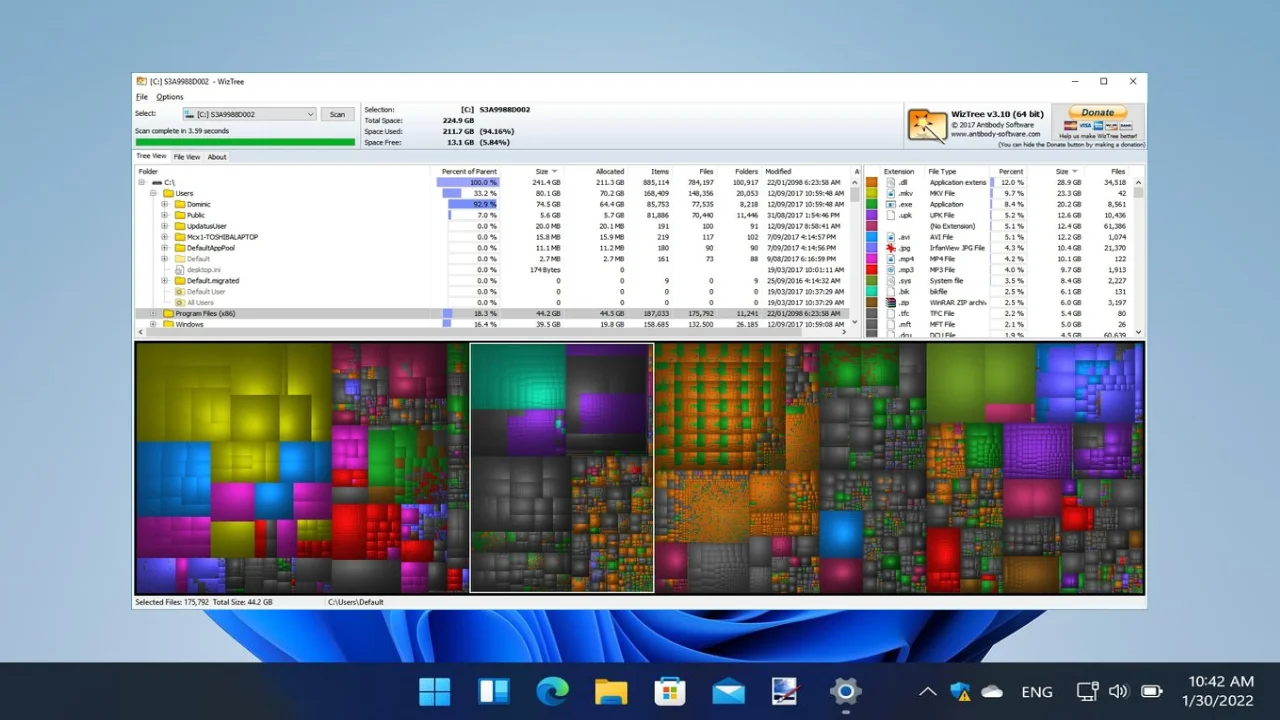Click the Donate button
The image size is (1280, 720).
pyautogui.click(x=1097, y=113)
